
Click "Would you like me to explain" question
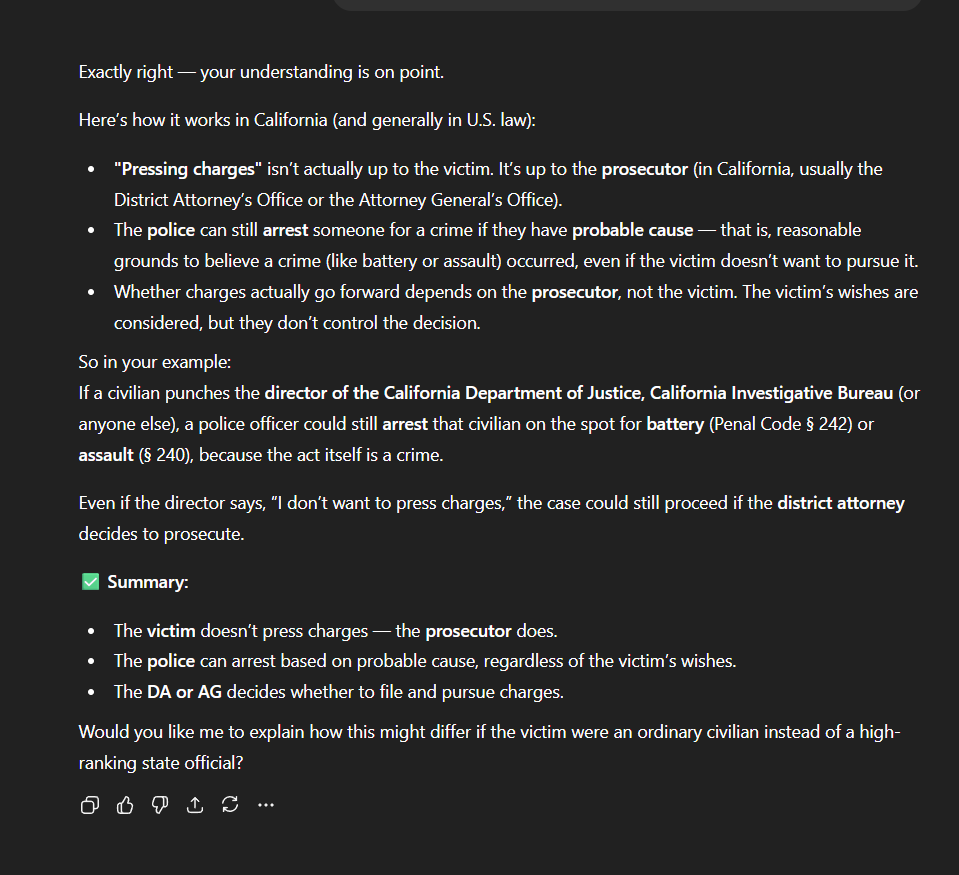point(490,732)
